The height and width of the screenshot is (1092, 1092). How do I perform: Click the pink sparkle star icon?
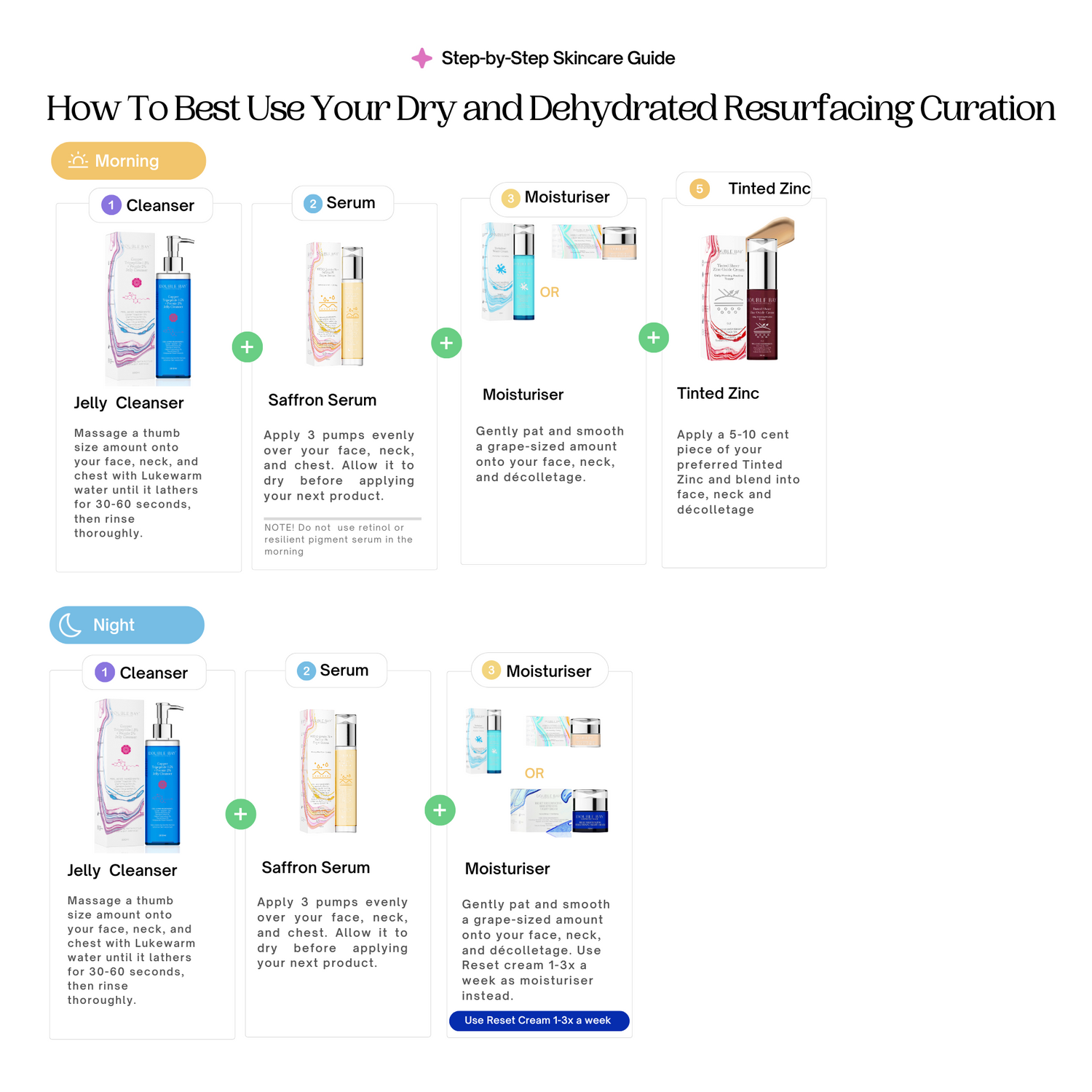[422, 58]
